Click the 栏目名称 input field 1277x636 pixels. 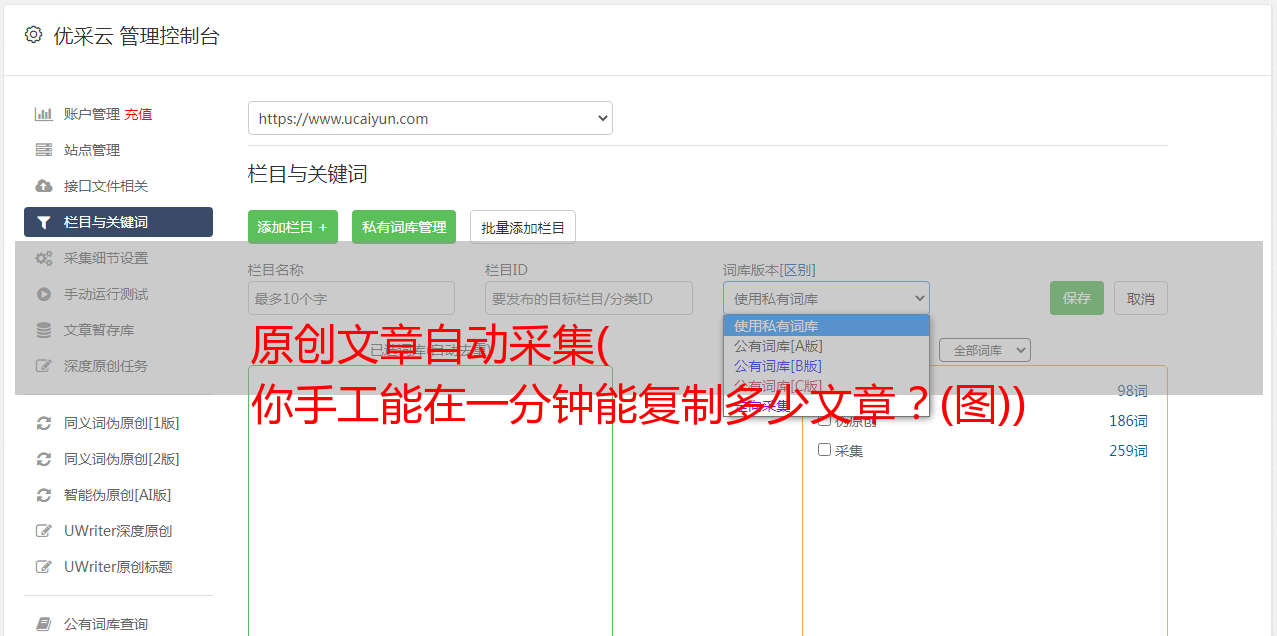(351, 298)
